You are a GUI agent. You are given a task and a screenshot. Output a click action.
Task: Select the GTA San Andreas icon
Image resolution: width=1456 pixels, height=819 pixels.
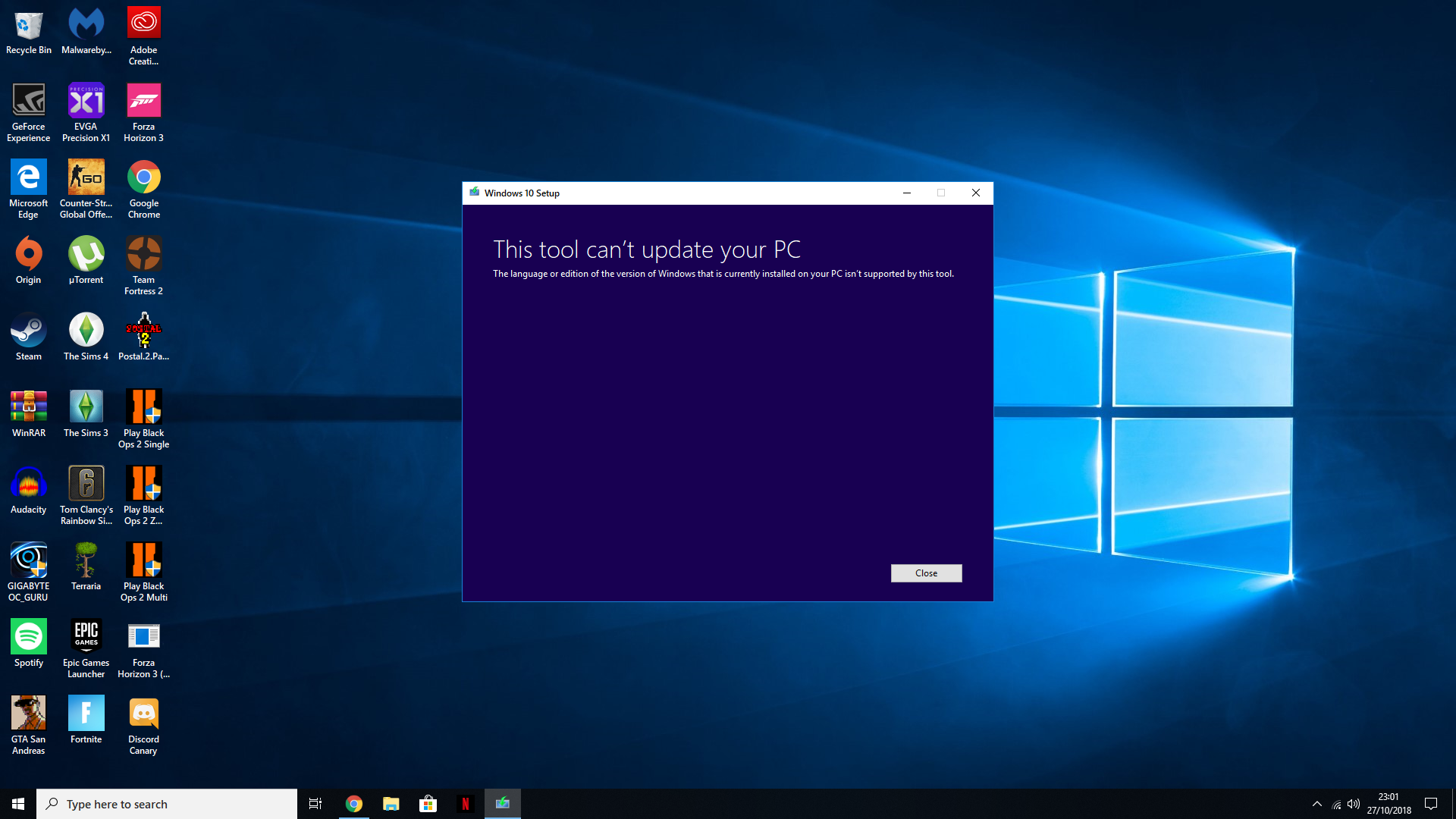point(29,726)
